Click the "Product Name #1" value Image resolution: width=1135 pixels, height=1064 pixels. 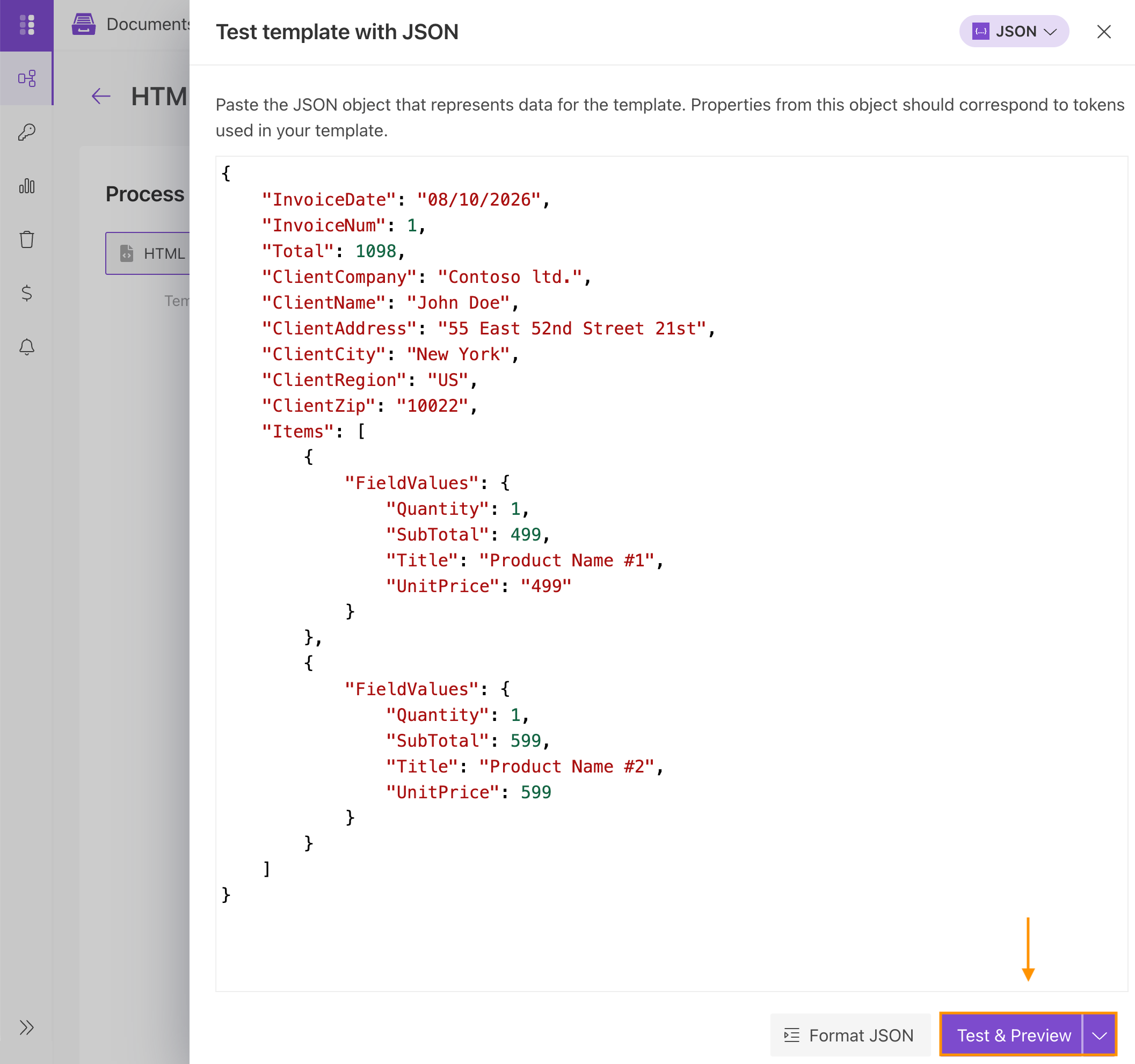coord(567,560)
